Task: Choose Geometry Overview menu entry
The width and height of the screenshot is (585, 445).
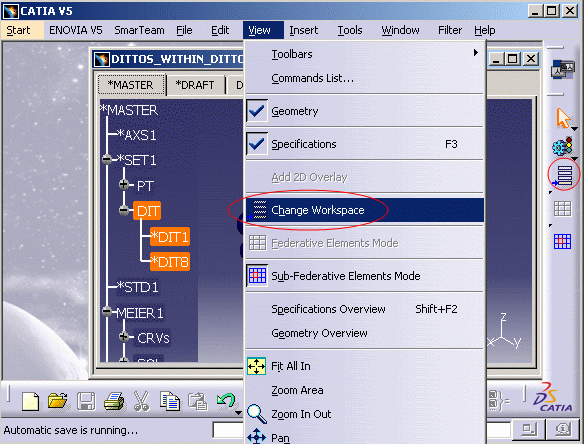Action: 365,333
